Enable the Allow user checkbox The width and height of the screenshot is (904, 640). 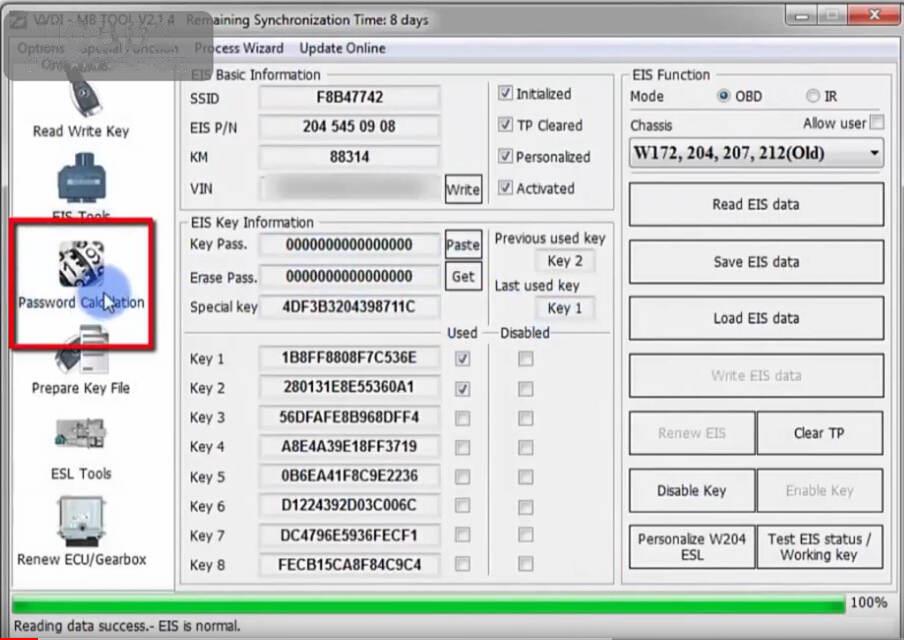pyautogui.click(x=877, y=122)
